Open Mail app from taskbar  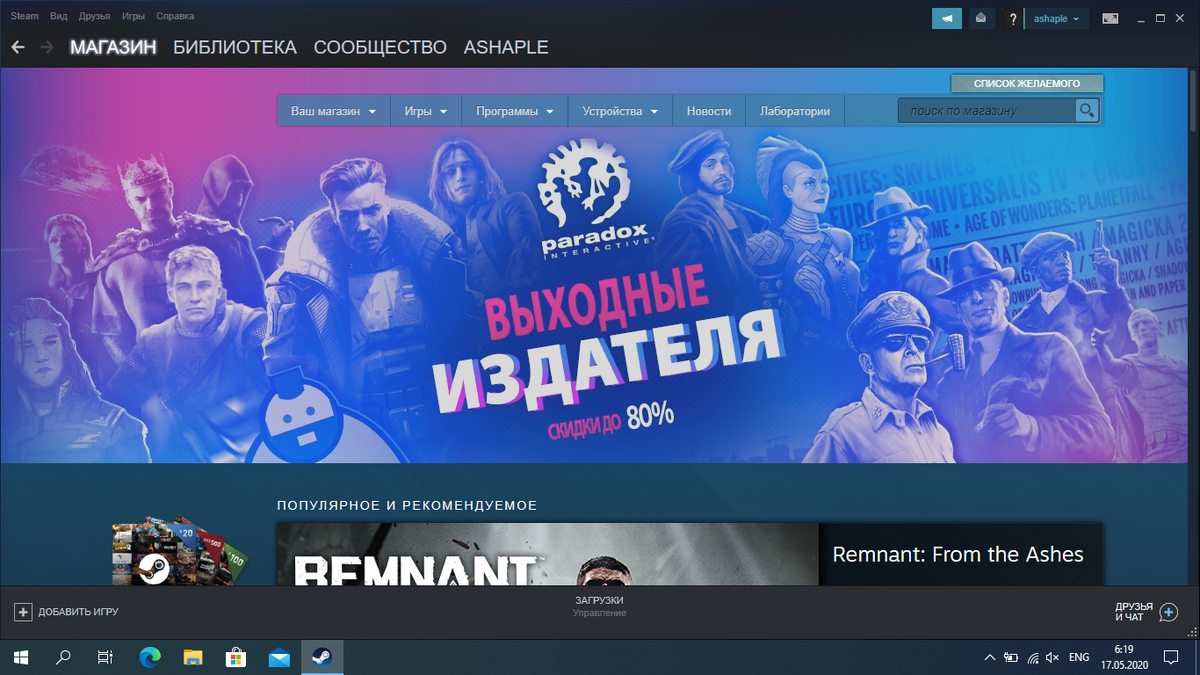coord(279,657)
